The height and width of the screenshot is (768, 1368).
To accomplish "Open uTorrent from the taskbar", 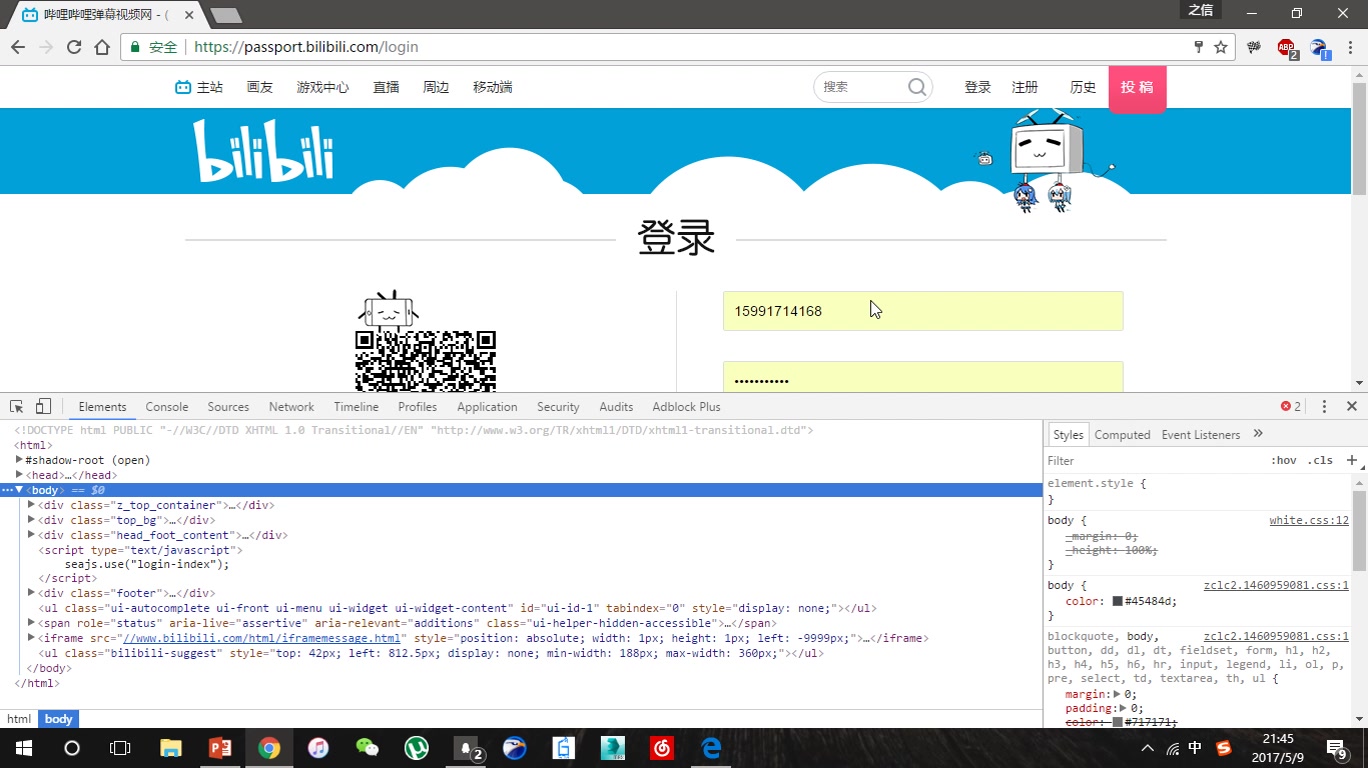I will [x=416, y=748].
